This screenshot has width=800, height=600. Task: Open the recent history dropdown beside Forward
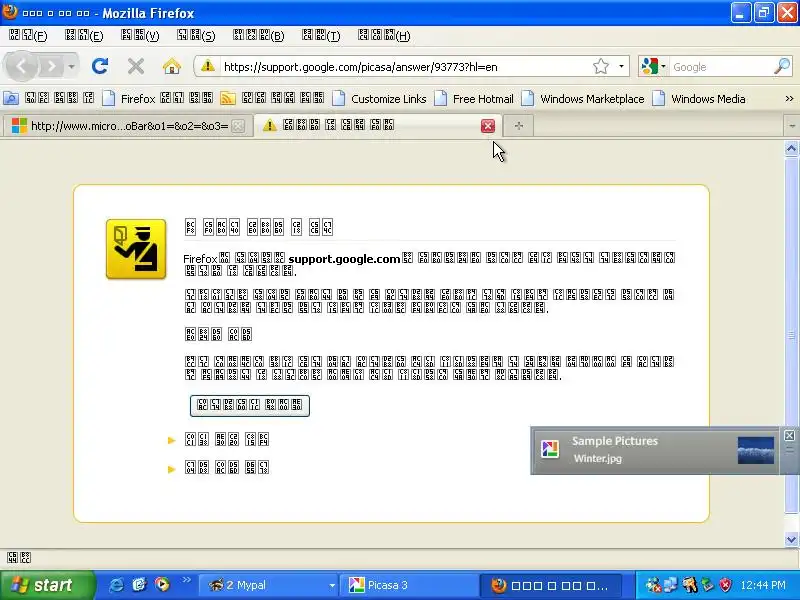(71, 66)
